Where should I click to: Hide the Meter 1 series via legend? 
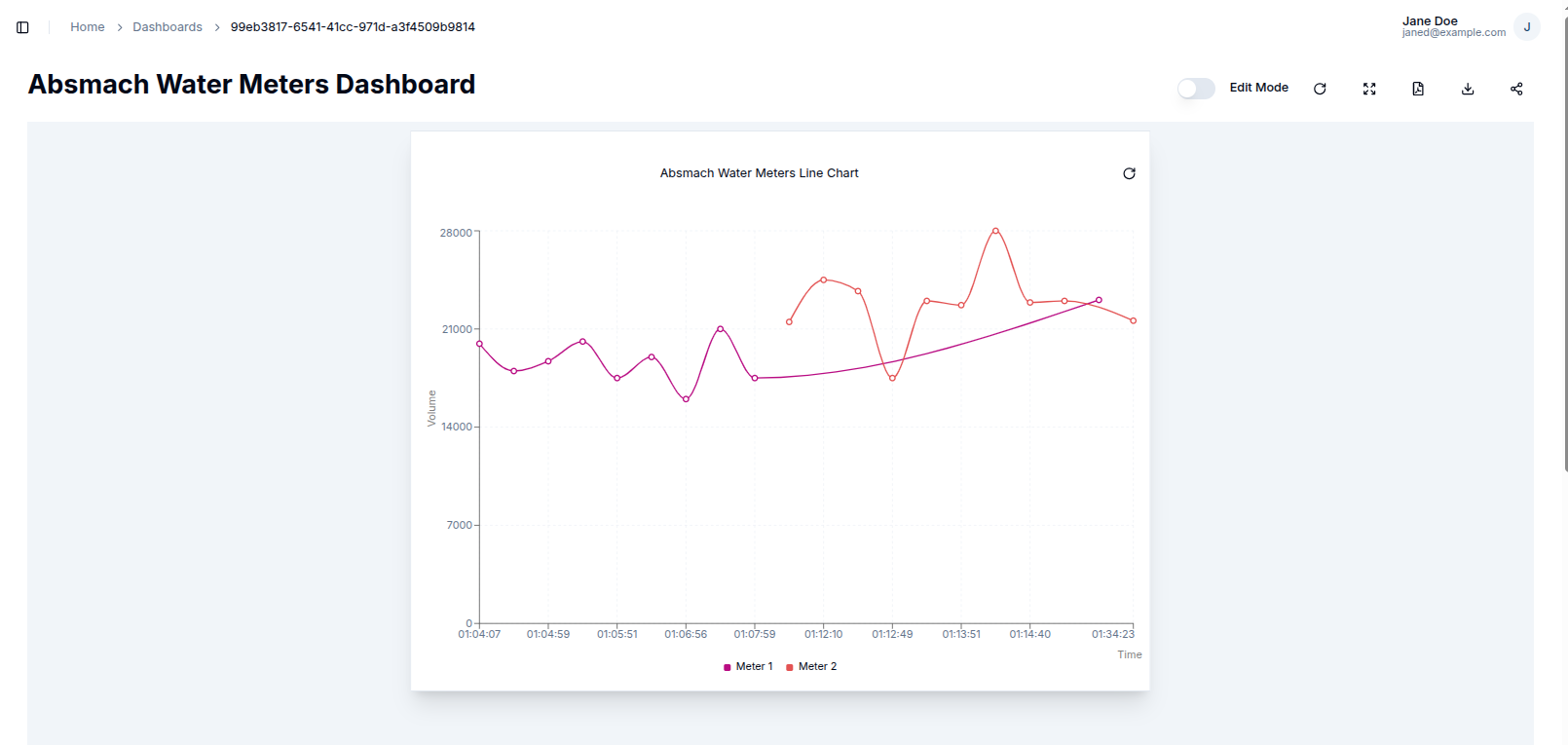click(x=755, y=666)
